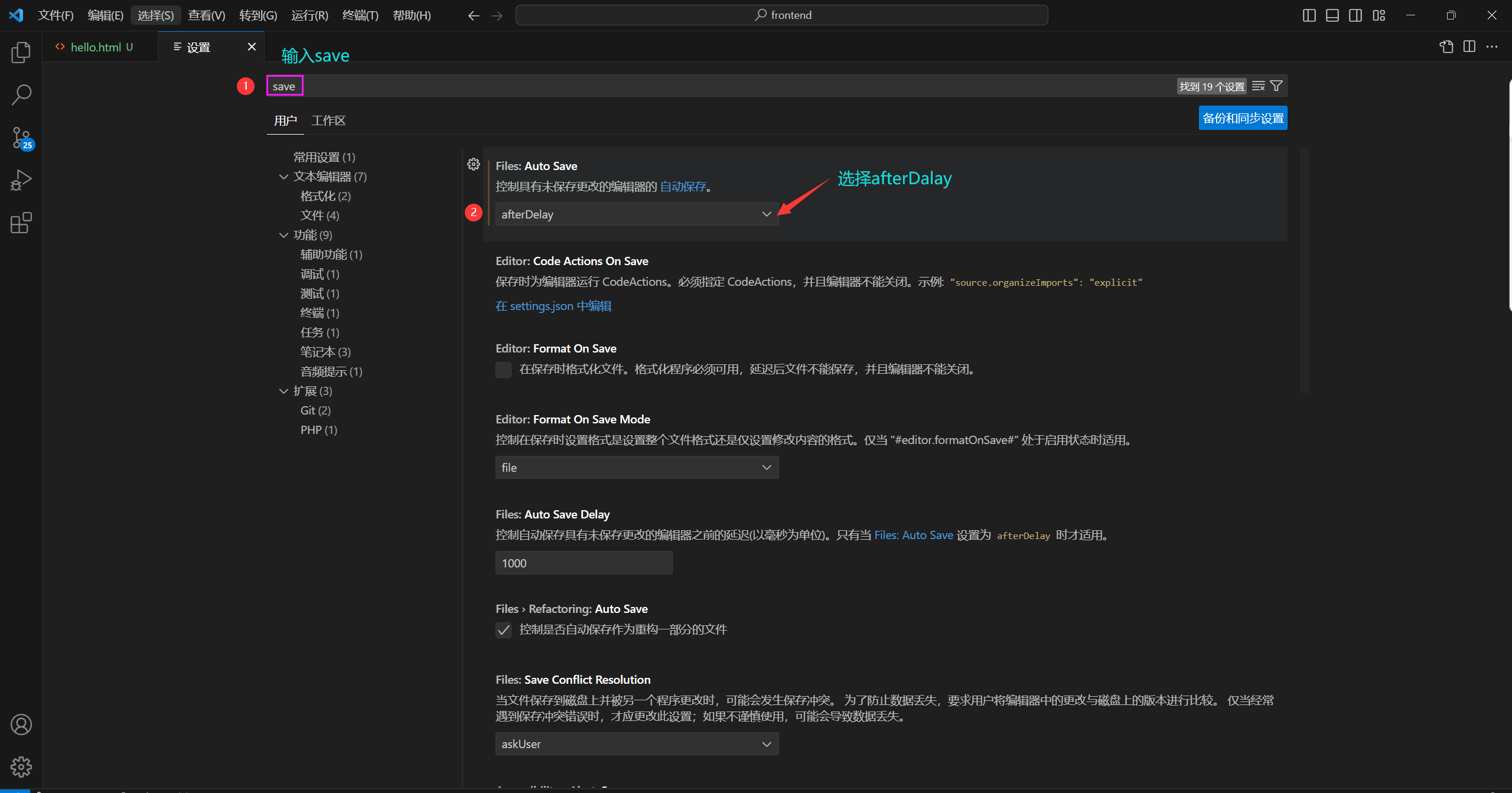Open Settings (JSON) icon in editor title
The height and width of the screenshot is (793, 1512).
pyautogui.click(x=1446, y=47)
